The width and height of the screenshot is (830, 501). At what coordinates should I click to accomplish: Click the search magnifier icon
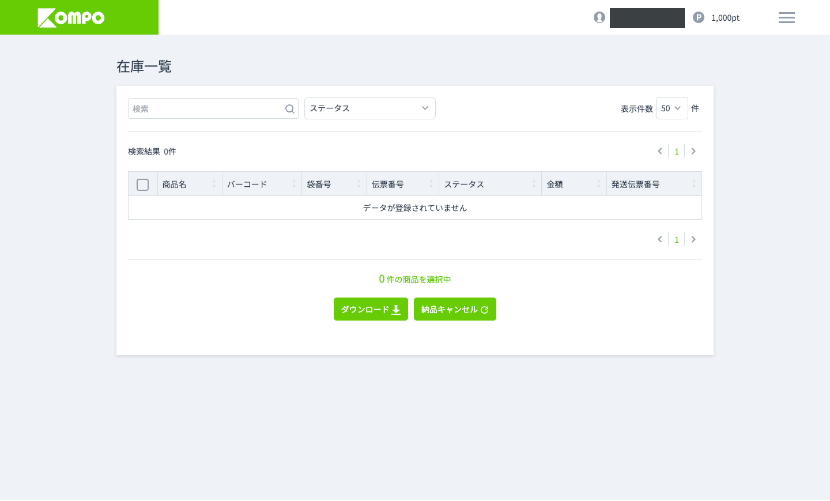290,109
